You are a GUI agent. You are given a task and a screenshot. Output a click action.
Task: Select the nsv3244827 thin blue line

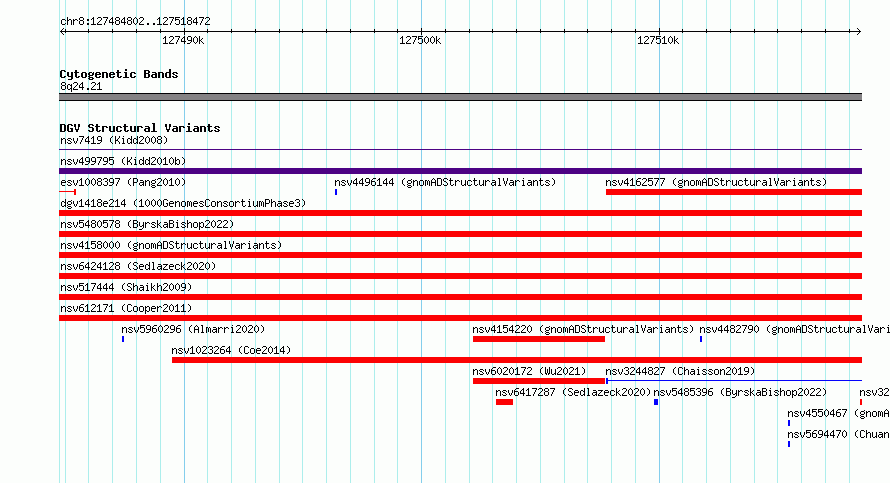(x=734, y=381)
